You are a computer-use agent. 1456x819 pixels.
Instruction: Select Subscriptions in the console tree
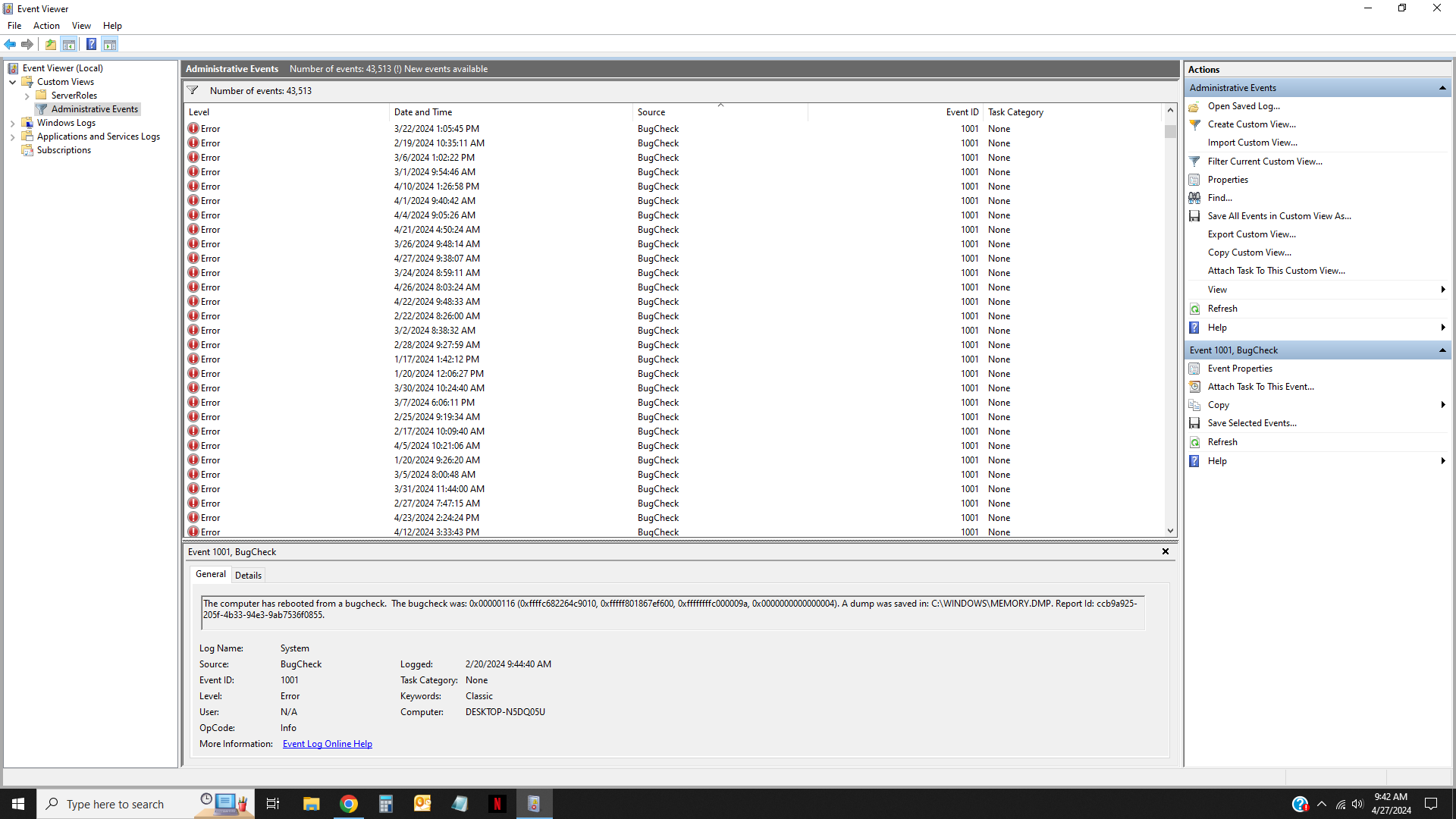64,150
